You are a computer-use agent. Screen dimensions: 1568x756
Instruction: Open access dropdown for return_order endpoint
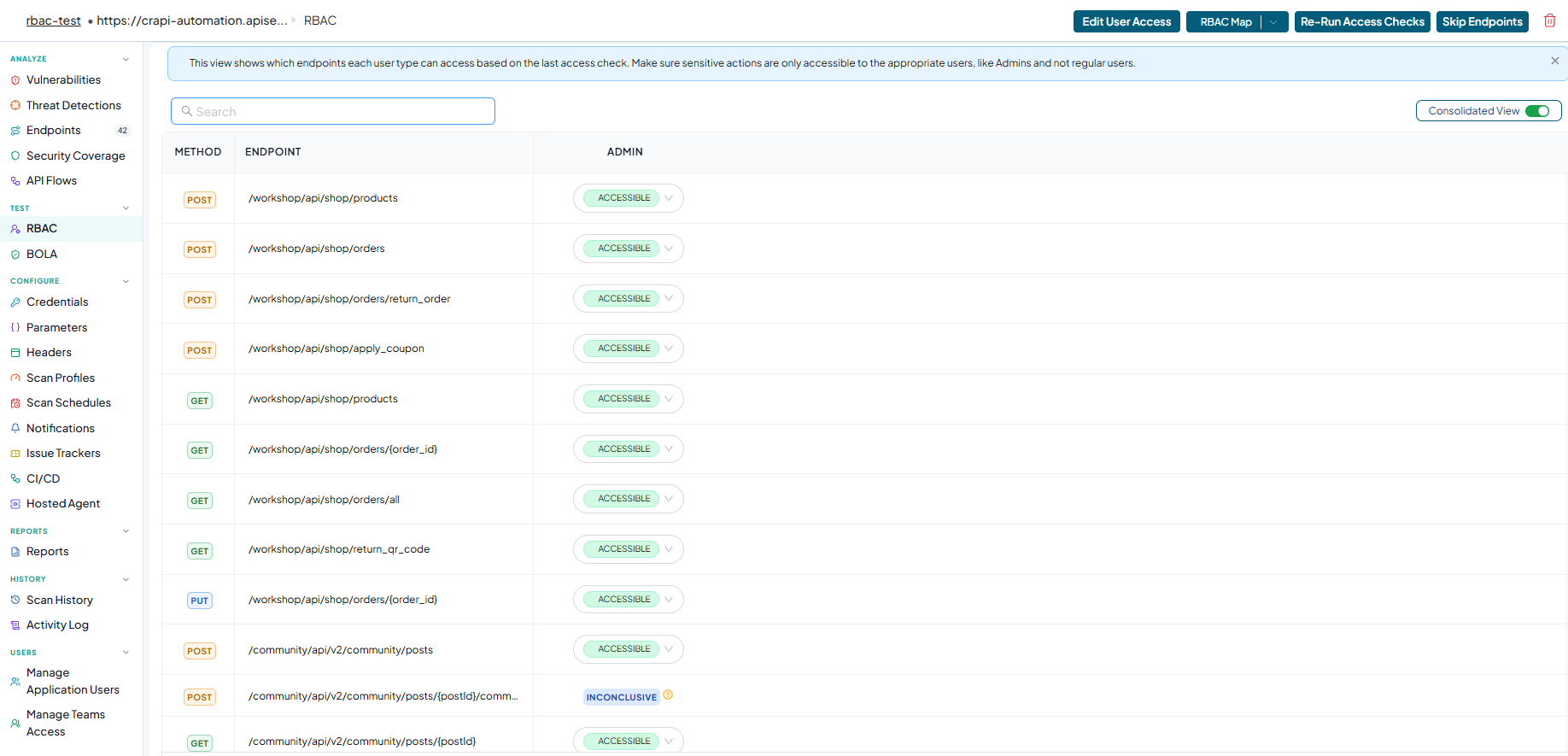629,299
